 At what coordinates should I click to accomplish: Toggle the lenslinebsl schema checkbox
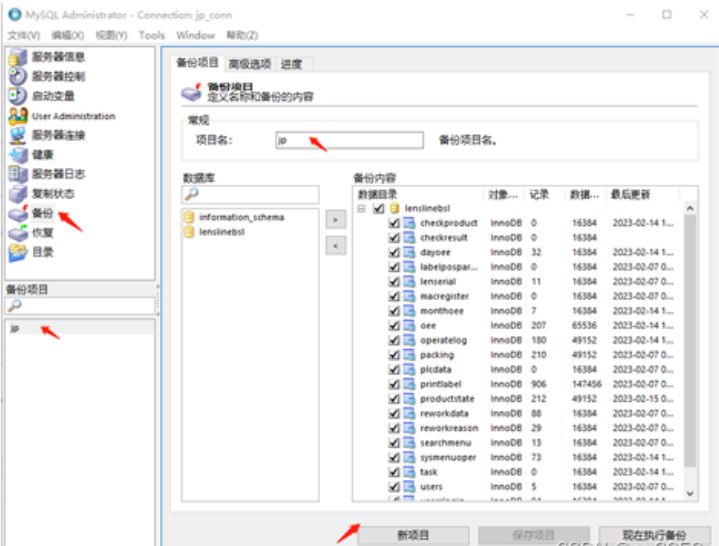coord(379,209)
